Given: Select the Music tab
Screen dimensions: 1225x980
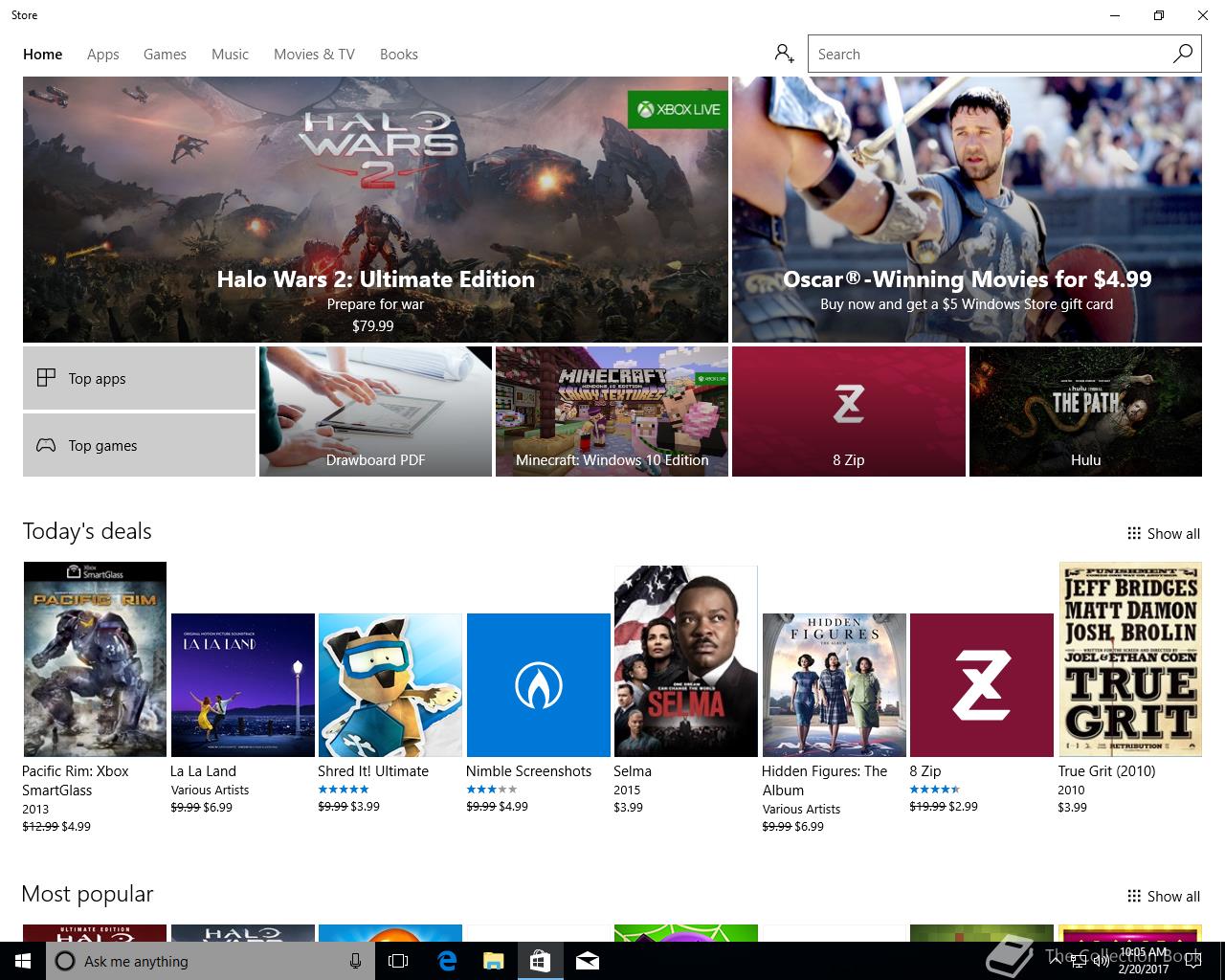Looking at the screenshot, I should click(x=230, y=55).
